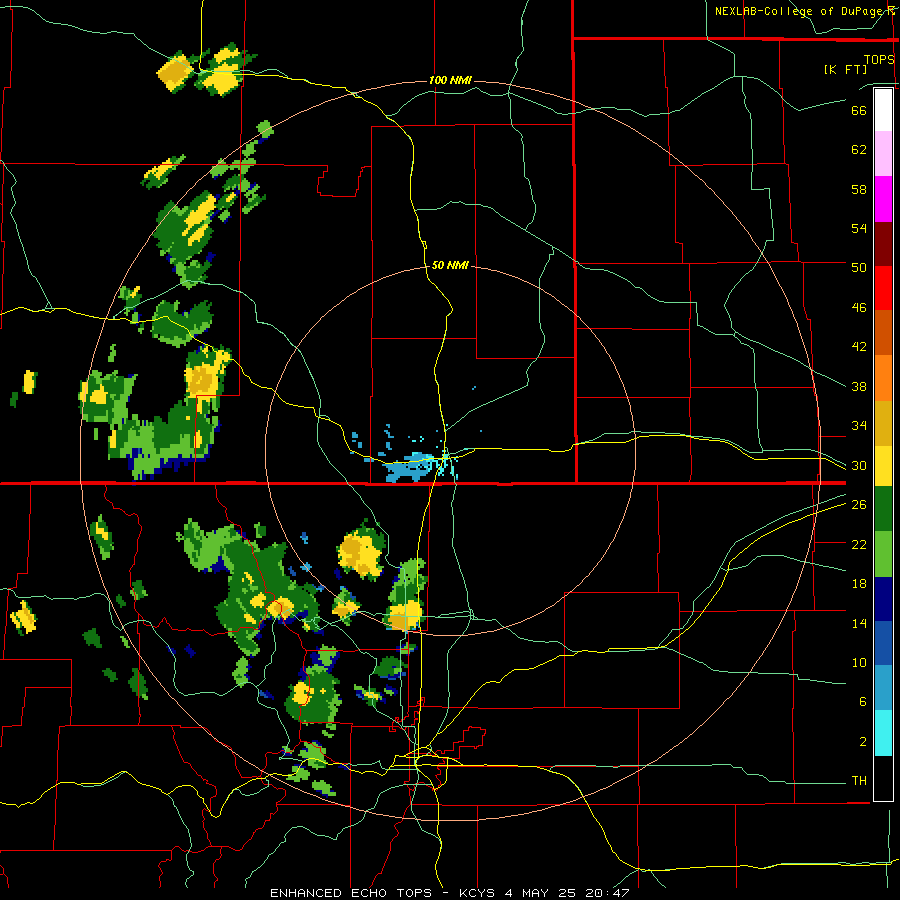
Task: Click the "100 NMI" range ring label
Action: point(450,80)
